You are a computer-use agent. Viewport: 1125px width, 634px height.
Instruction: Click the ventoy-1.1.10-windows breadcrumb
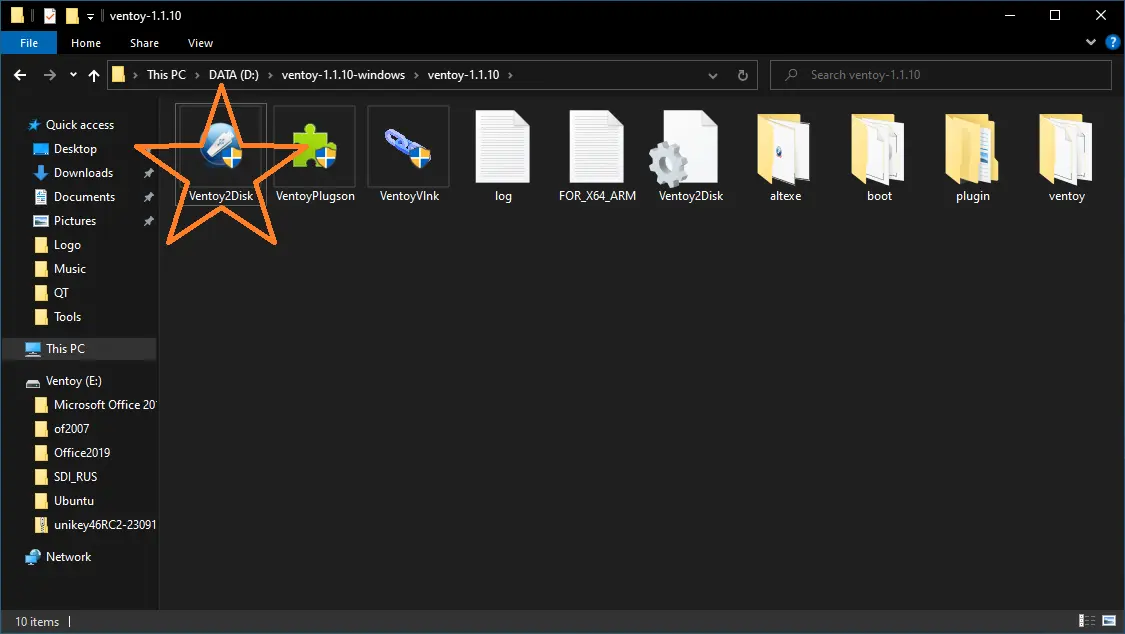click(x=343, y=75)
